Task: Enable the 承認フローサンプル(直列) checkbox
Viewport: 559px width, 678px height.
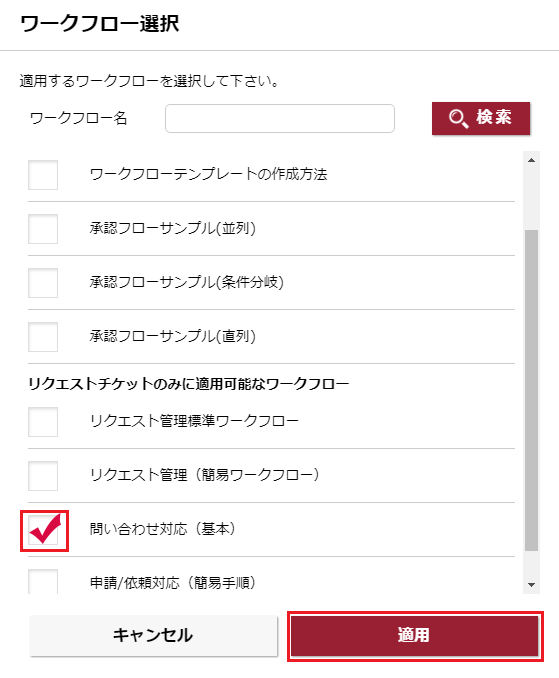Action: (43, 337)
